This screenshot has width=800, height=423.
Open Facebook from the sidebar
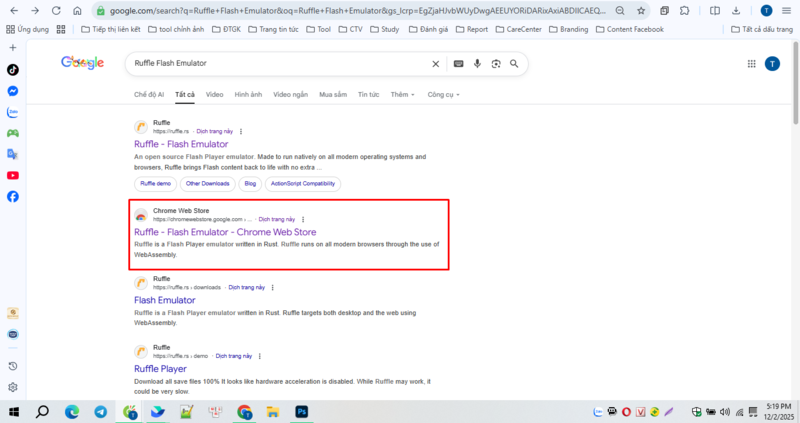click(13, 196)
